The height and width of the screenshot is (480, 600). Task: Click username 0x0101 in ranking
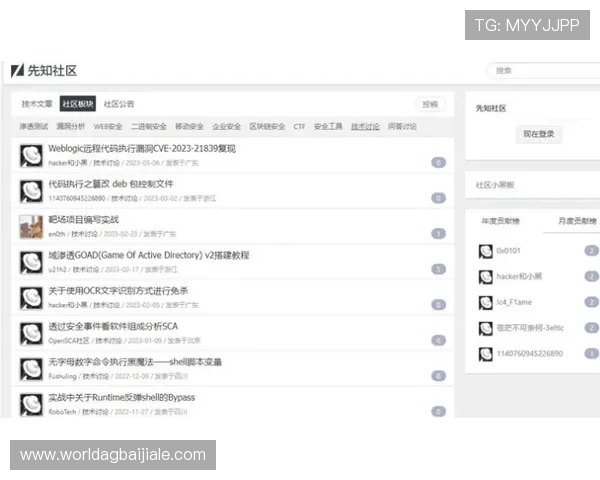click(x=508, y=251)
